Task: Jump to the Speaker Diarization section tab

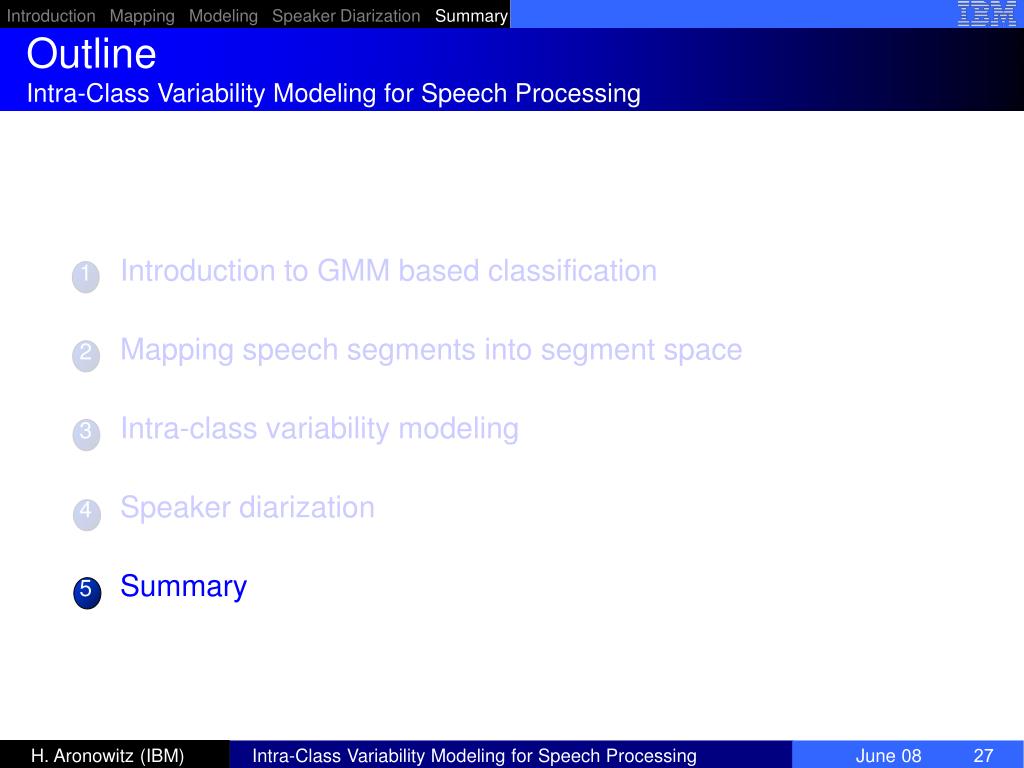Action: click(346, 16)
